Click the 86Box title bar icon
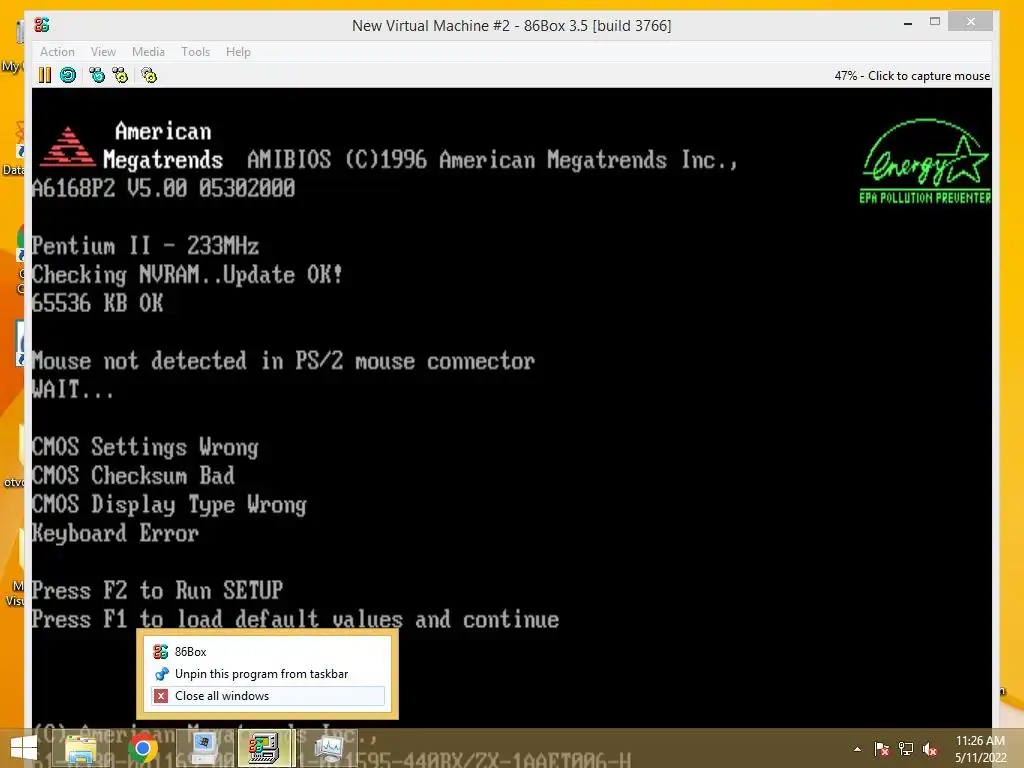Viewport: 1024px width, 768px height. pyautogui.click(x=42, y=25)
